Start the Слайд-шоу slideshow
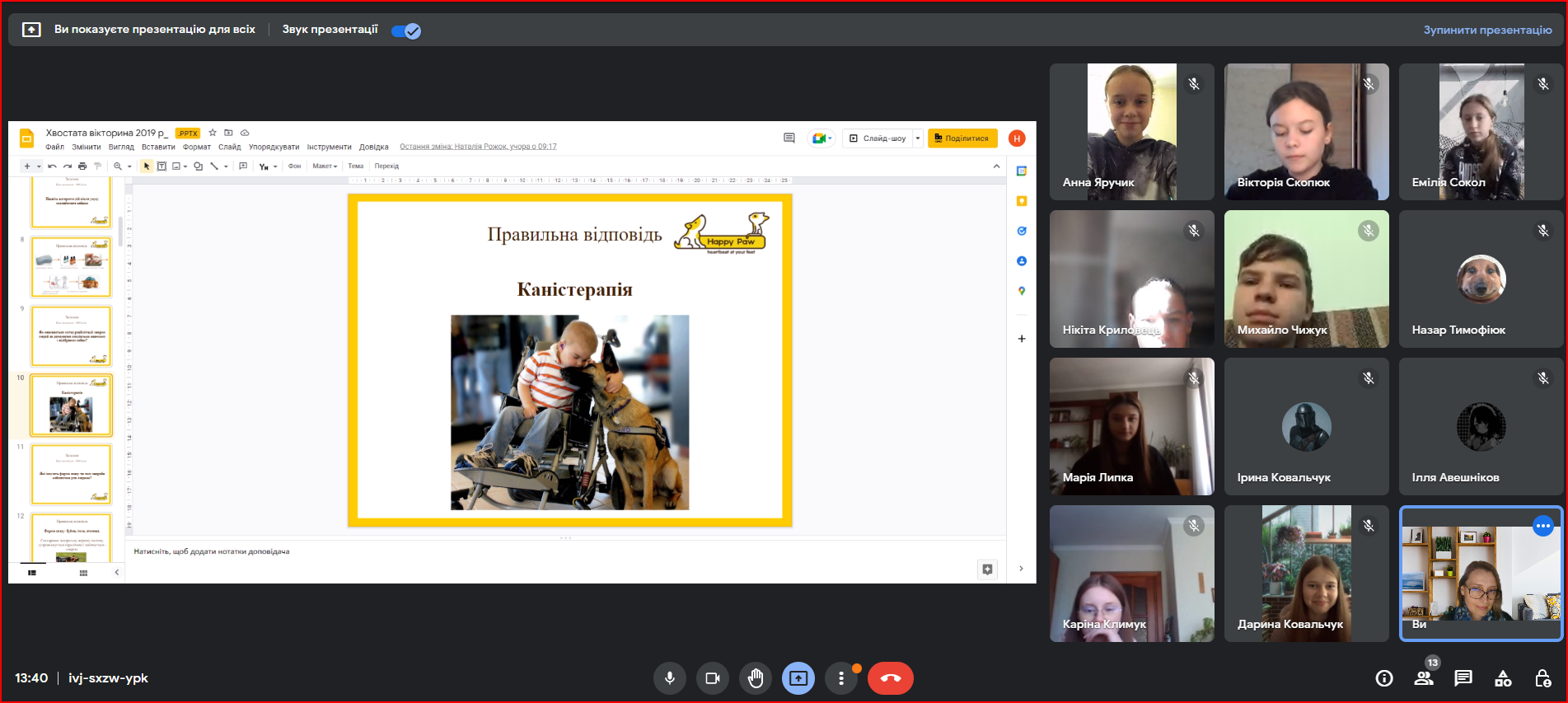 click(x=878, y=138)
